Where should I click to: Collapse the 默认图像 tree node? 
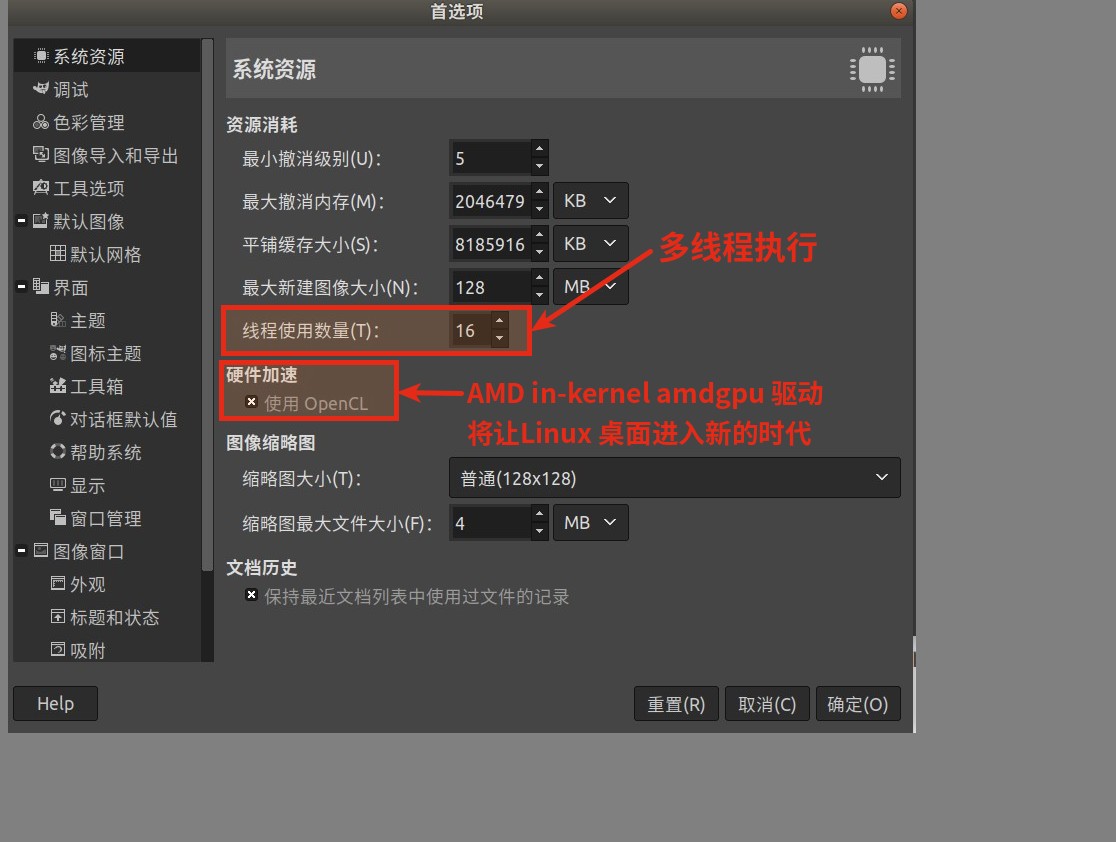(21, 221)
